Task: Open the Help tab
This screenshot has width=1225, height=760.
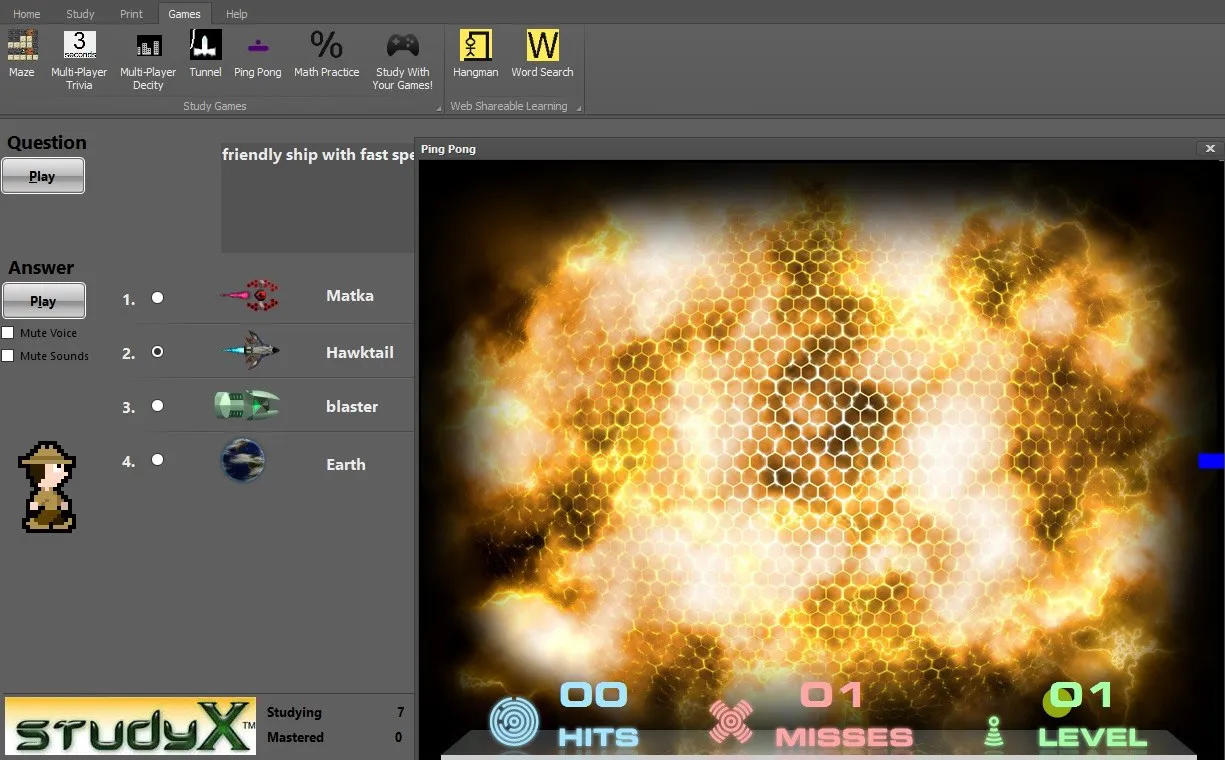Action: click(x=237, y=14)
